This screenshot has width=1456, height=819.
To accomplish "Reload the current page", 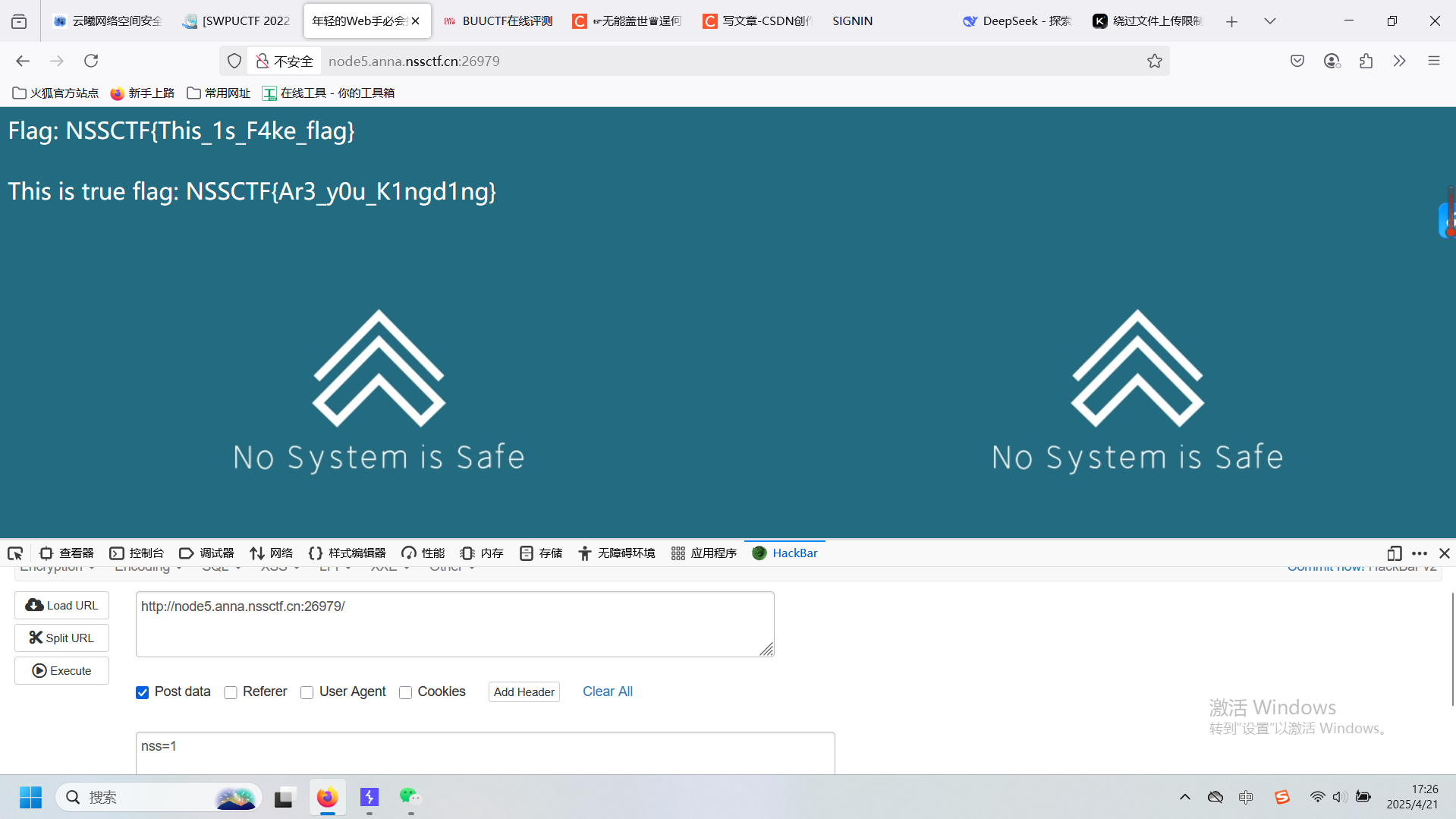I will [x=91, y=61].
